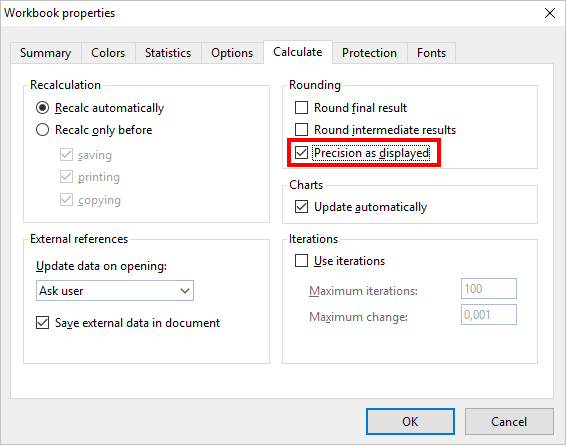This screenshot has width=566, height=445.
Task: Switch to the Summary tab
Action: (46, 53)
